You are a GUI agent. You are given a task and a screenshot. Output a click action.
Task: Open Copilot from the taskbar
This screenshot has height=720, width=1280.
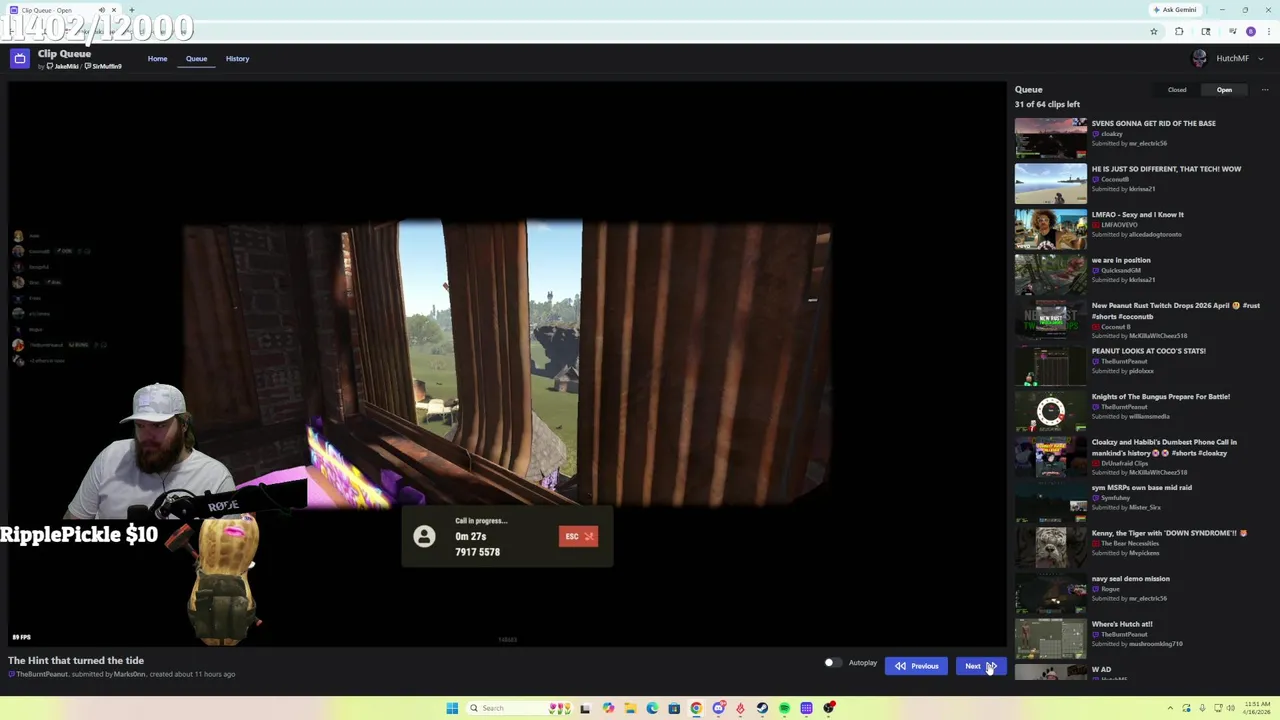608,708
